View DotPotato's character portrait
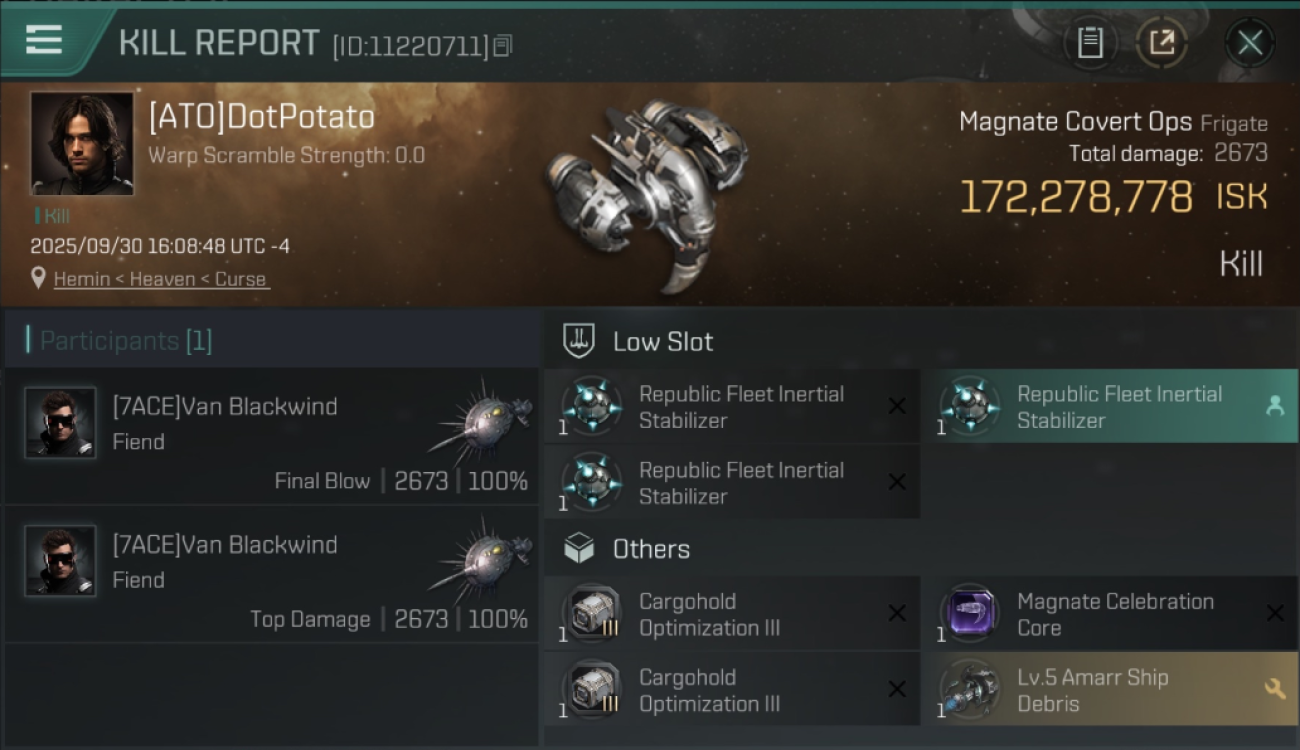The image size is (1300, 750). 81,143
